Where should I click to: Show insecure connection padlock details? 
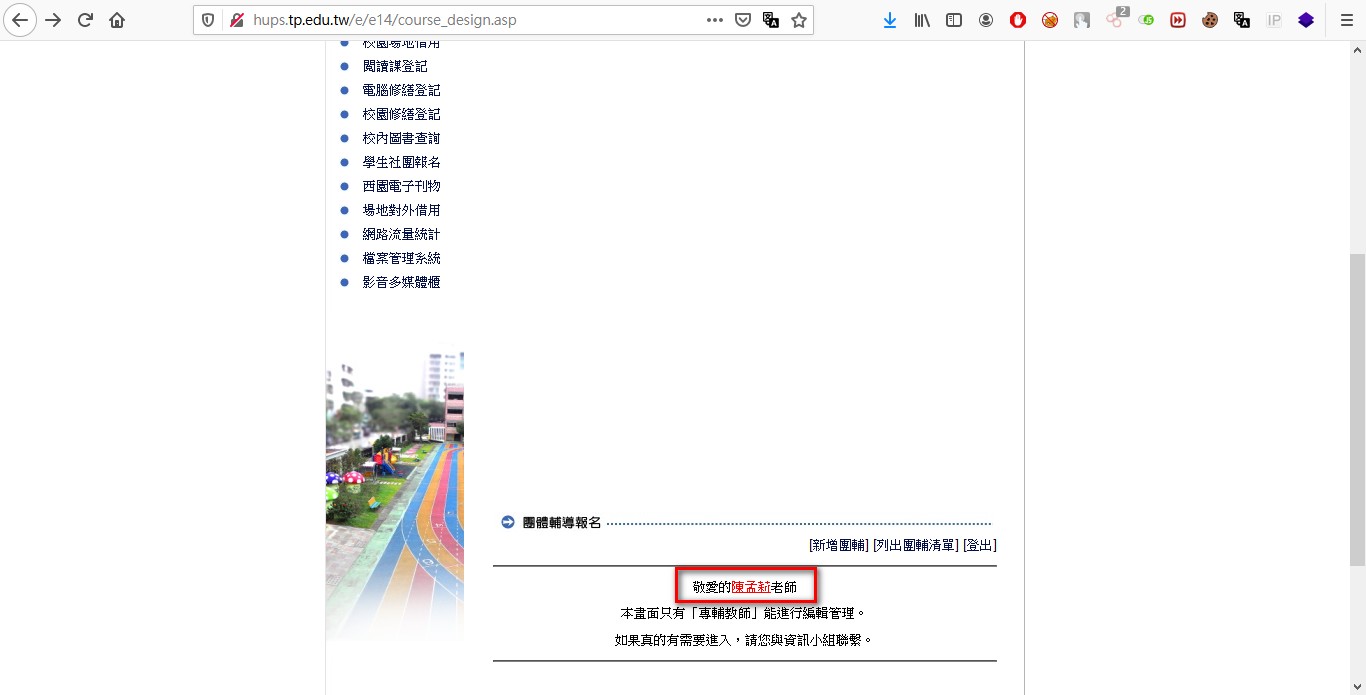(x=237, y=20)
